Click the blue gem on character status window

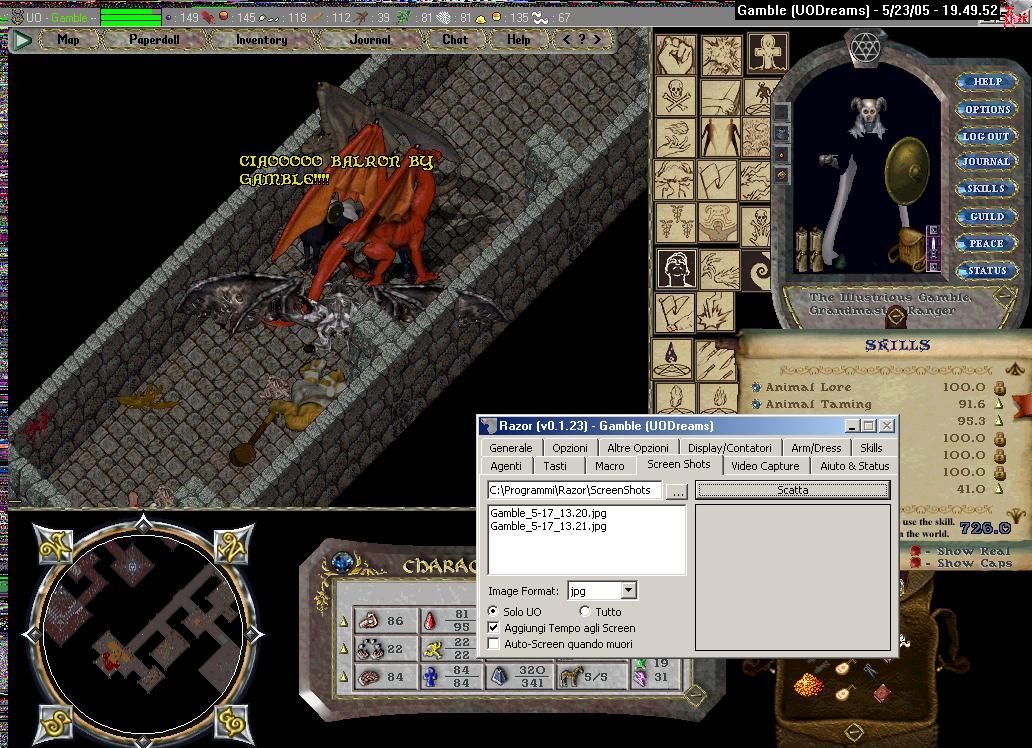tap(342, 564)
